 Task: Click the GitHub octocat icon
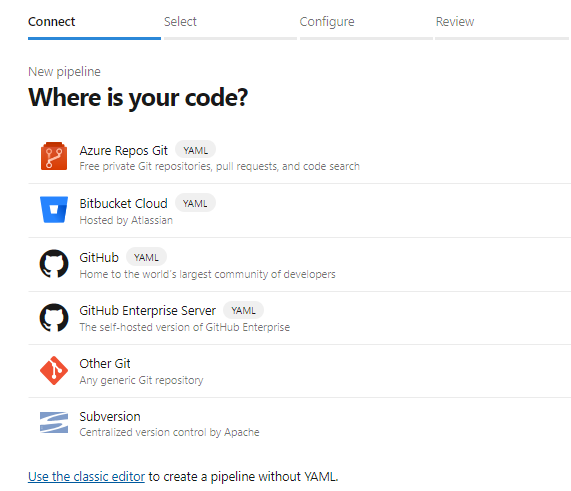pyautogui.click(x=54, y=263)
